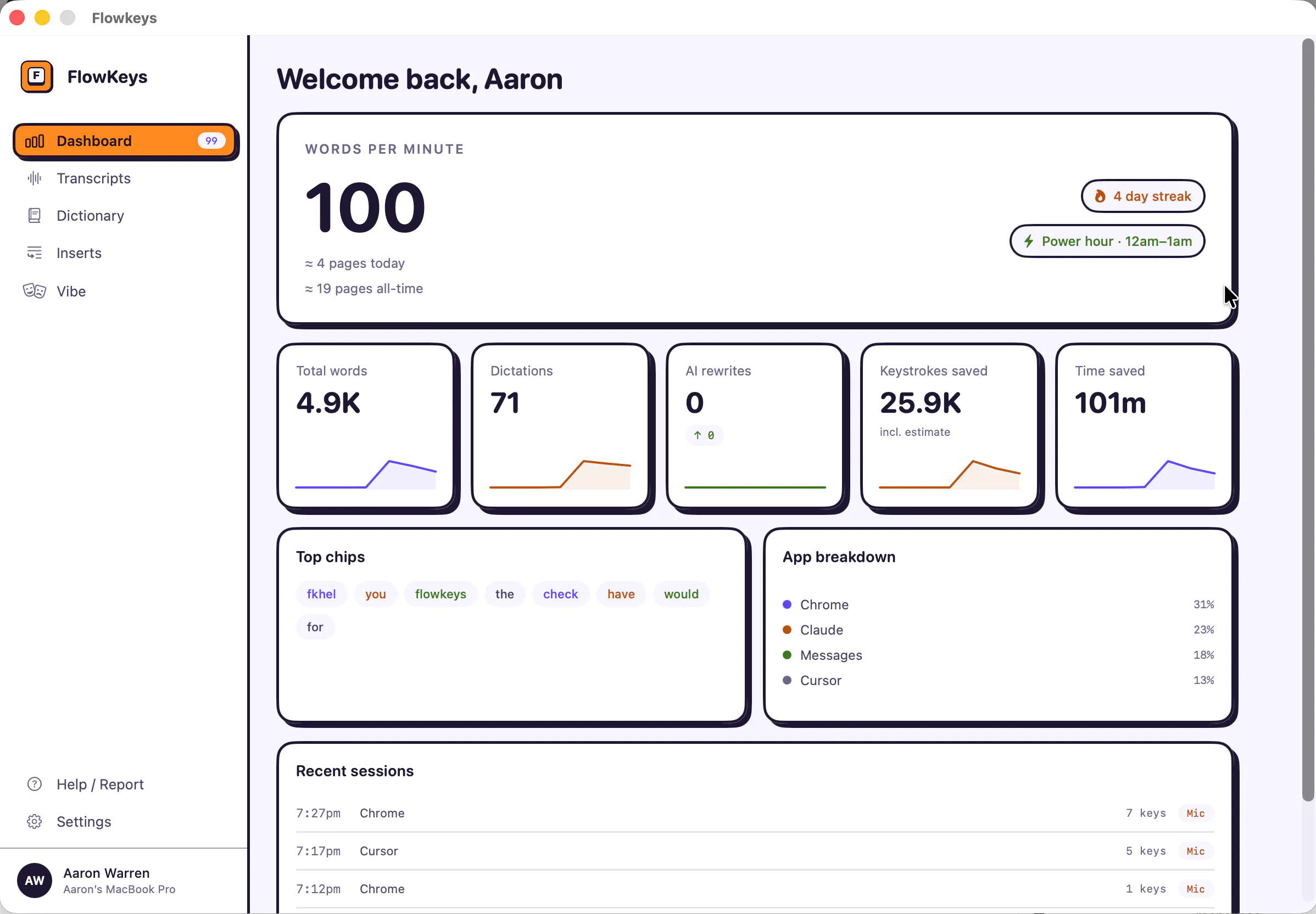This screenshot has height=914, width=1316.
Task: Click the orange Claude dot in App breakdown
Action: (x=787, y=630)
